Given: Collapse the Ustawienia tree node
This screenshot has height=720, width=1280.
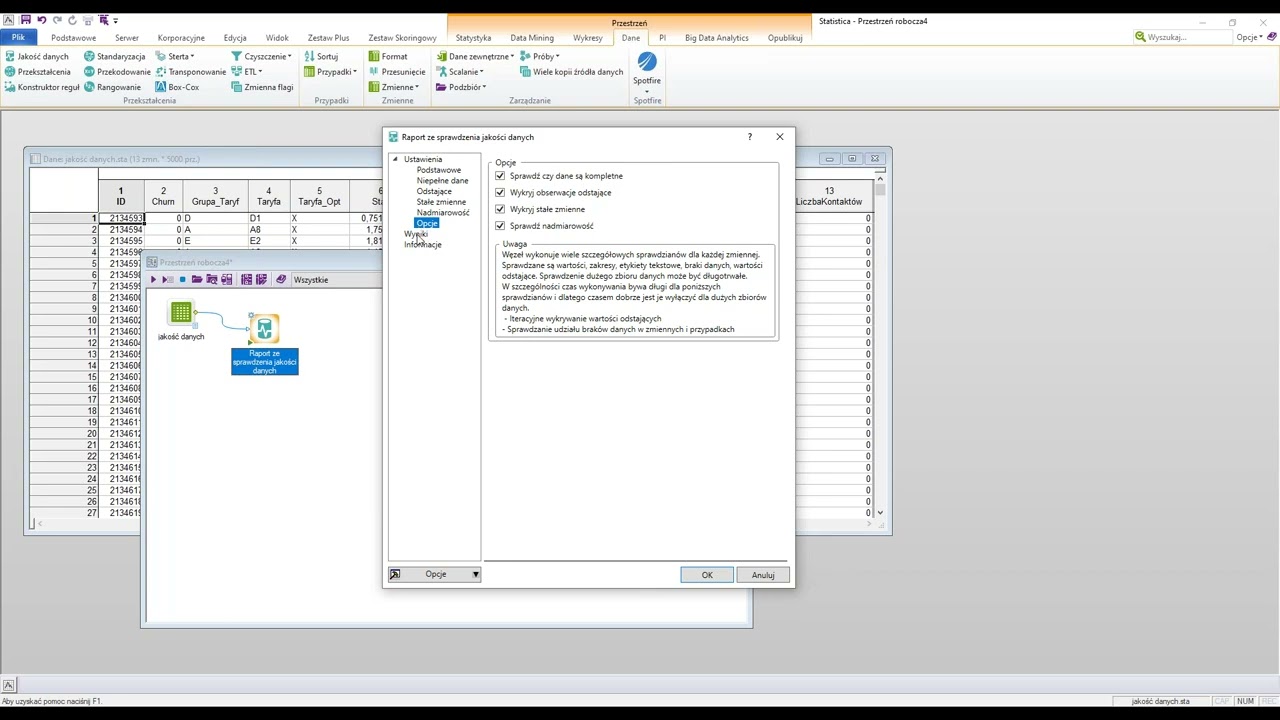Looking at the screenshot, I should 395,159.
